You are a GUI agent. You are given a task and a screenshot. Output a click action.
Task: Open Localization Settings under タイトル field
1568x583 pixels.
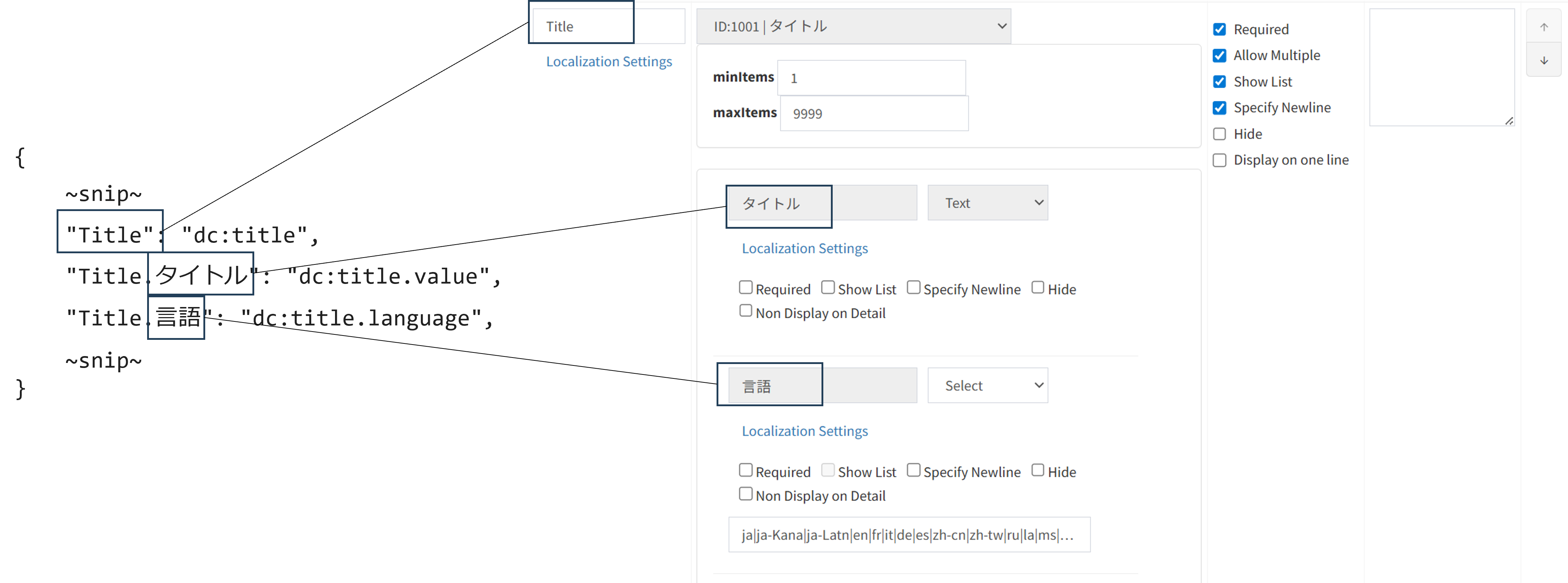pyautogui.click(x=805, y=249)
